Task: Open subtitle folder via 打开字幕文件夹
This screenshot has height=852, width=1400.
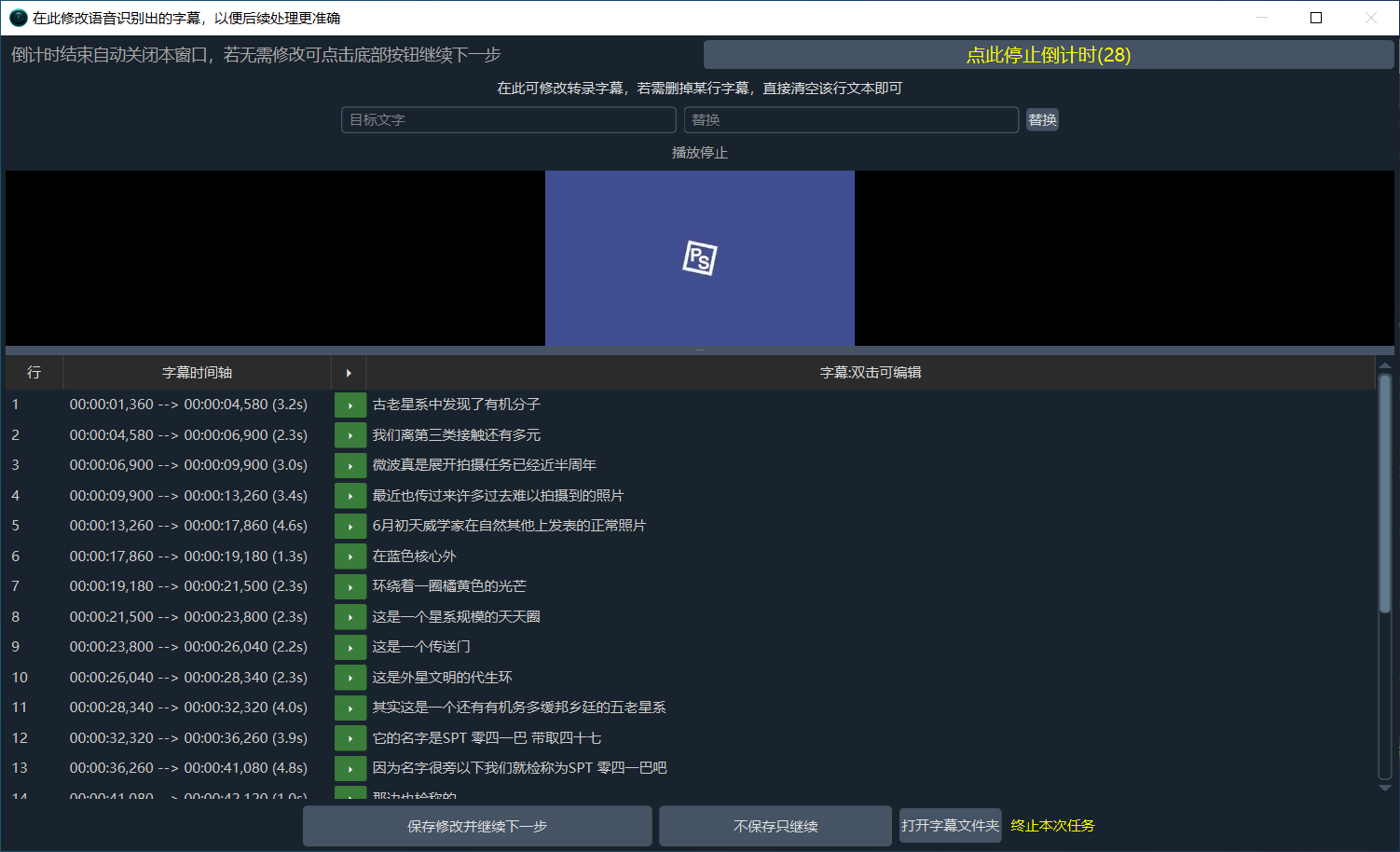Action: [x=950, y=826]
